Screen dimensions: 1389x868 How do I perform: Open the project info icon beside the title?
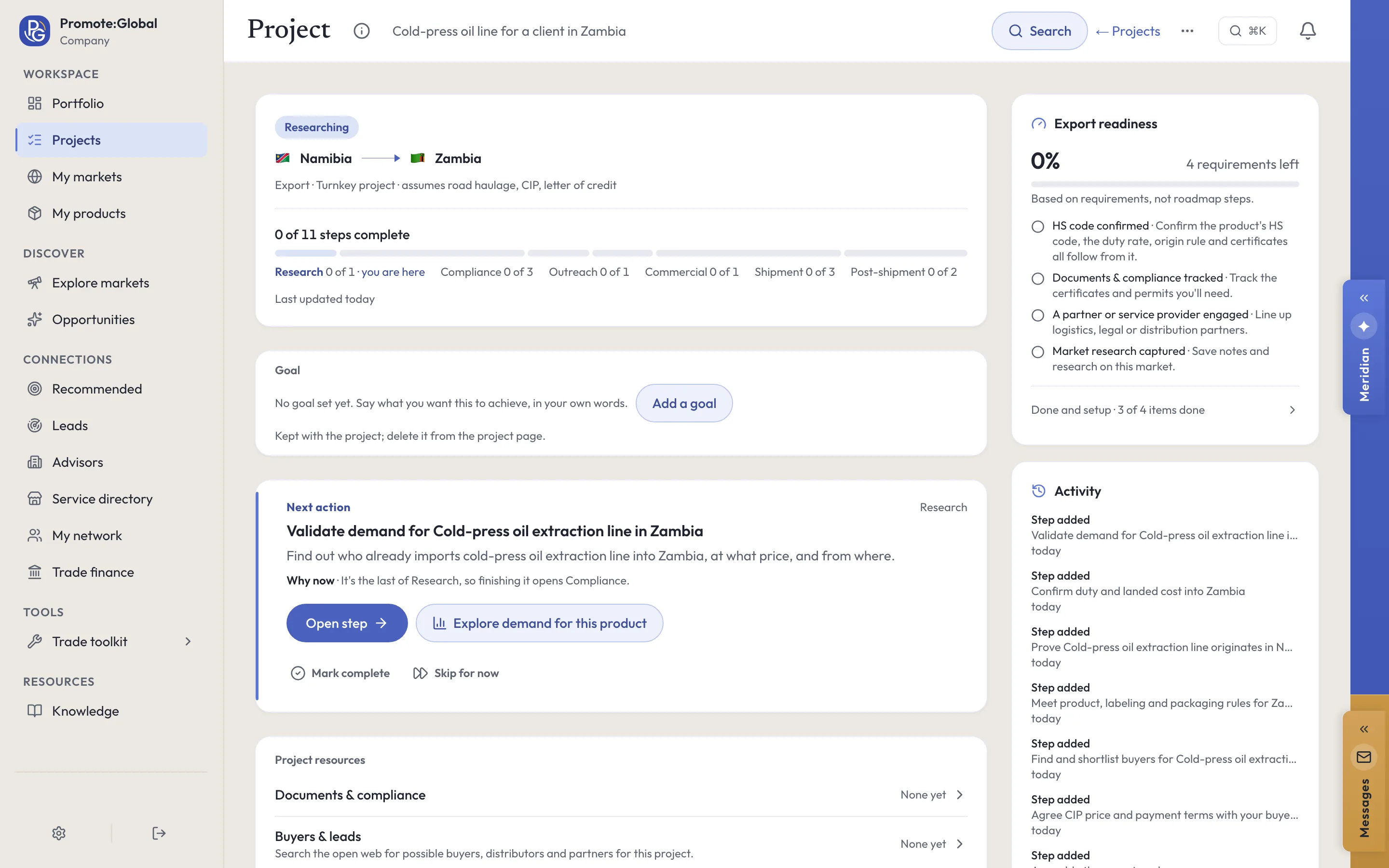click(x=362, y=31)
